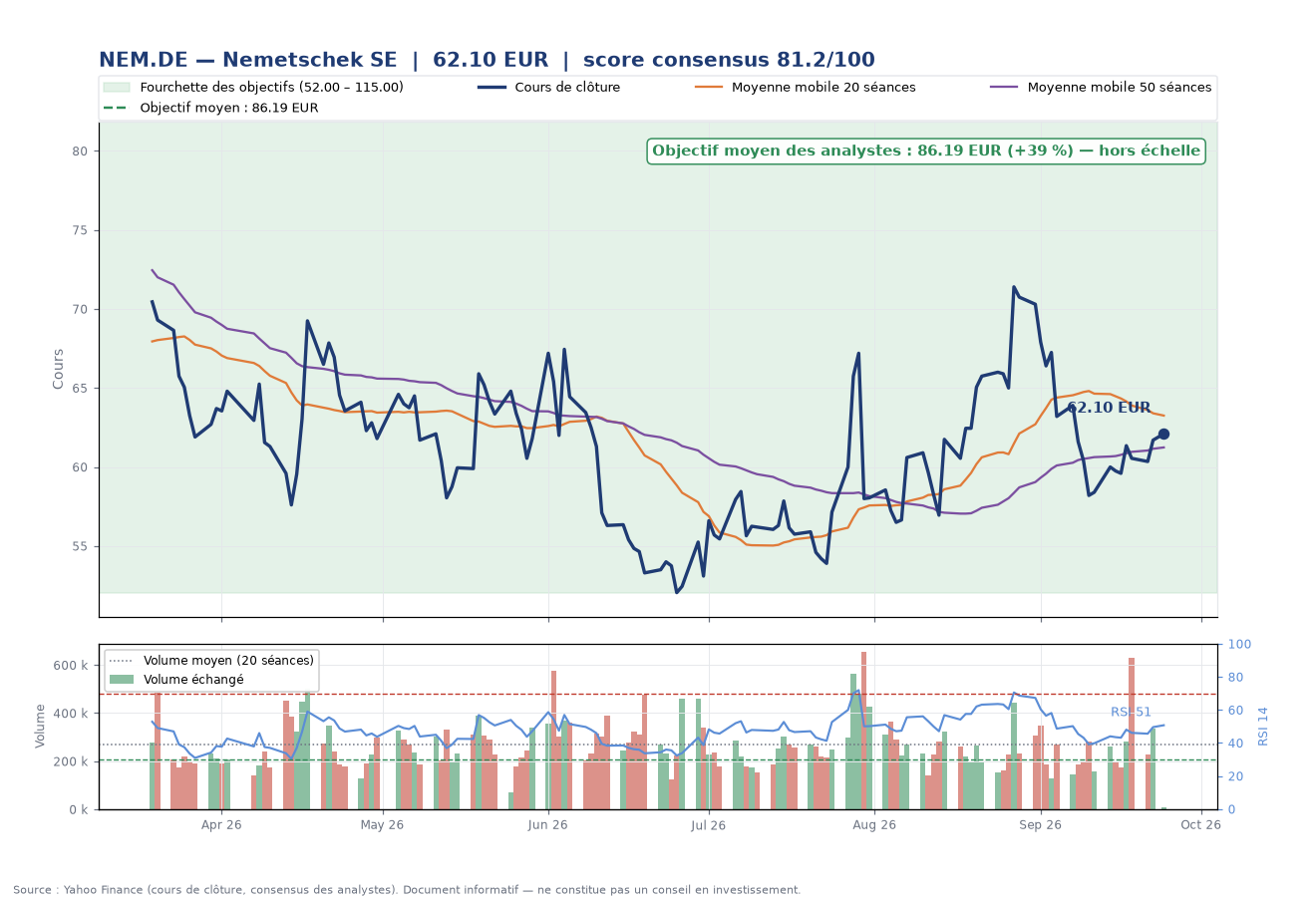Click the "400 k" volume axis tick
Viewport: 1316px width, 899px height.
tap(71, 714)
